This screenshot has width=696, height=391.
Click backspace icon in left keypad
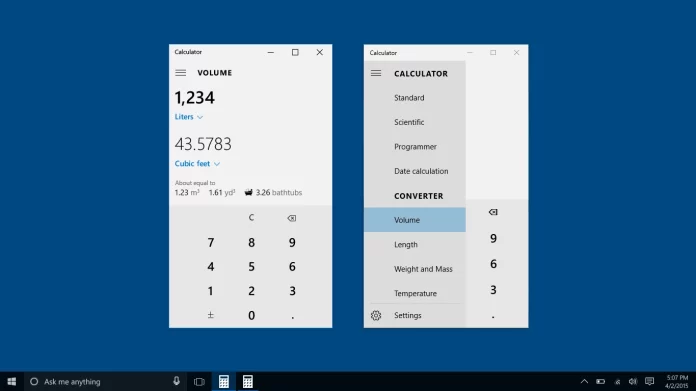[292, 218]
